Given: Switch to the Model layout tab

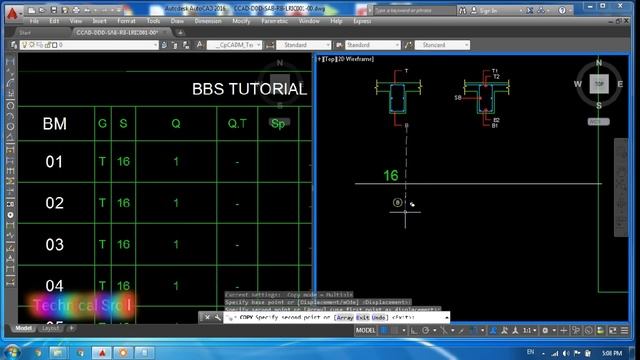Looking at the screenshot, I should click(x=23, y=328).
